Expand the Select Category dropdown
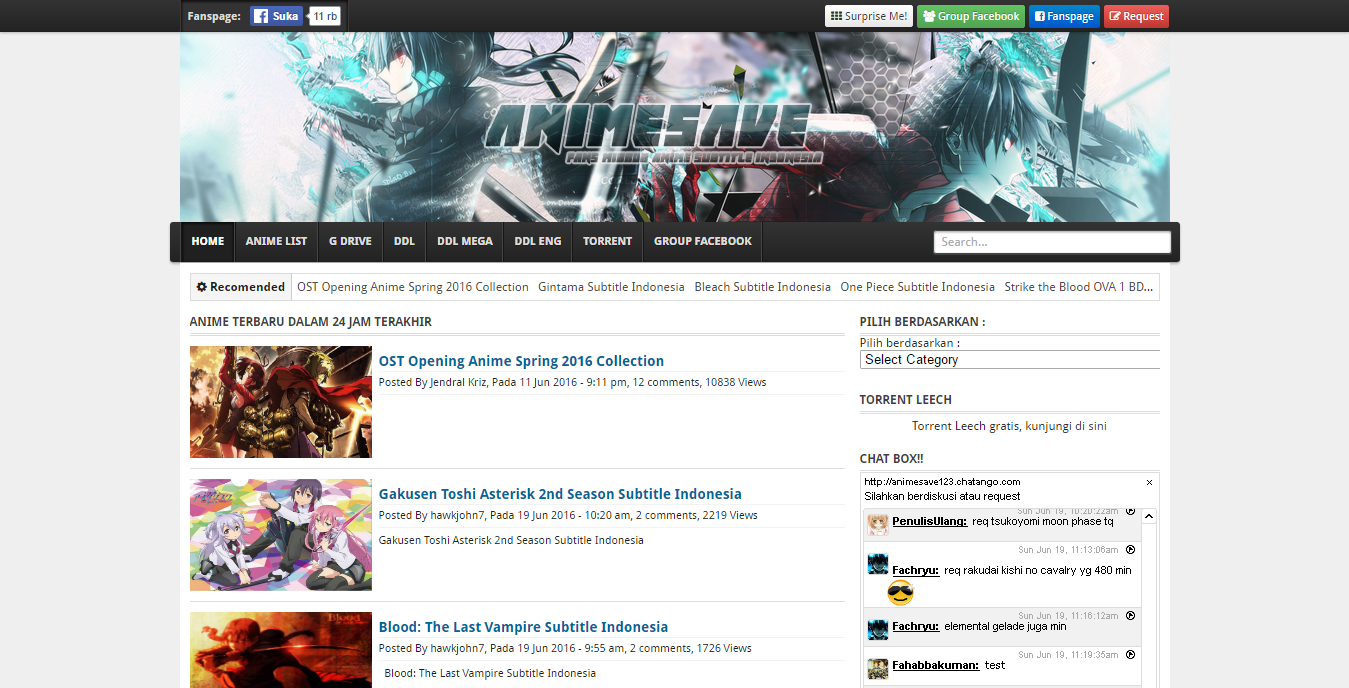The image size is (1349, 688). pos(1010,360)
